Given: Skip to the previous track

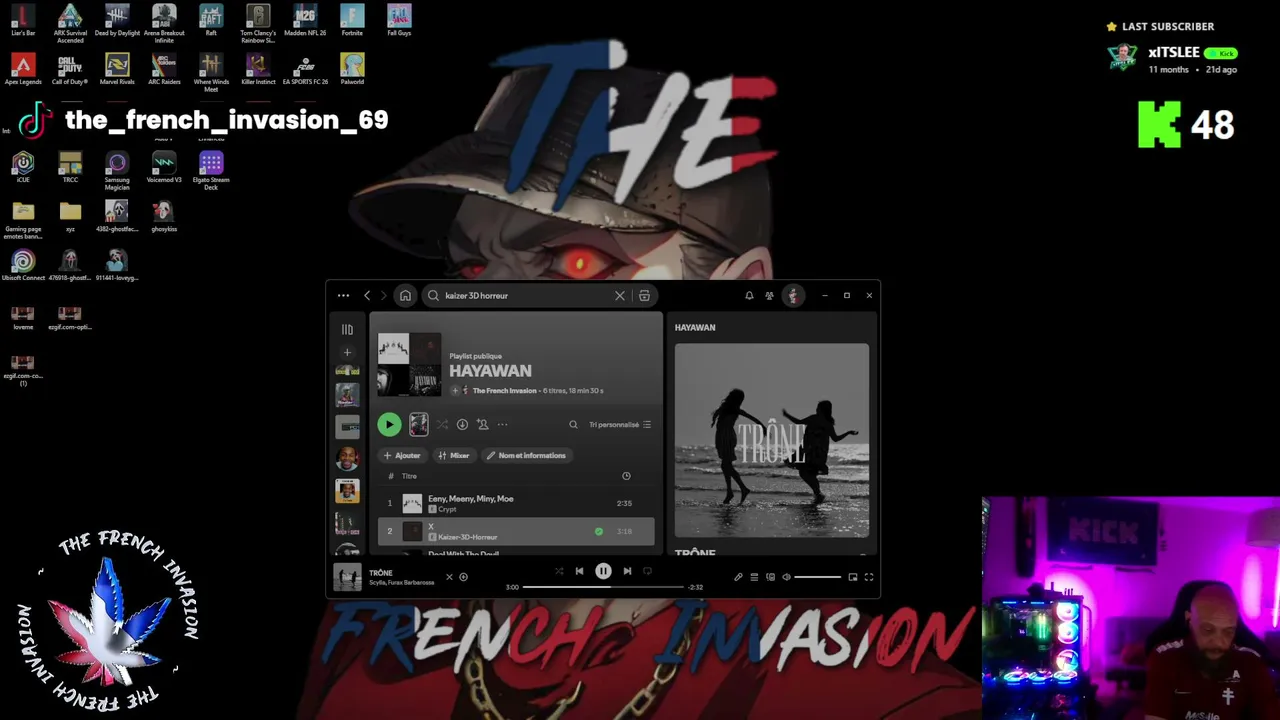Looking at the screenshot, I should (579, 571).
